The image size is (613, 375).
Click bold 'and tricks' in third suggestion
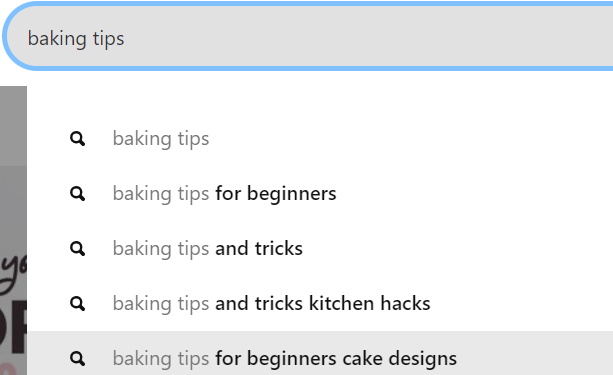click(259, 248)
